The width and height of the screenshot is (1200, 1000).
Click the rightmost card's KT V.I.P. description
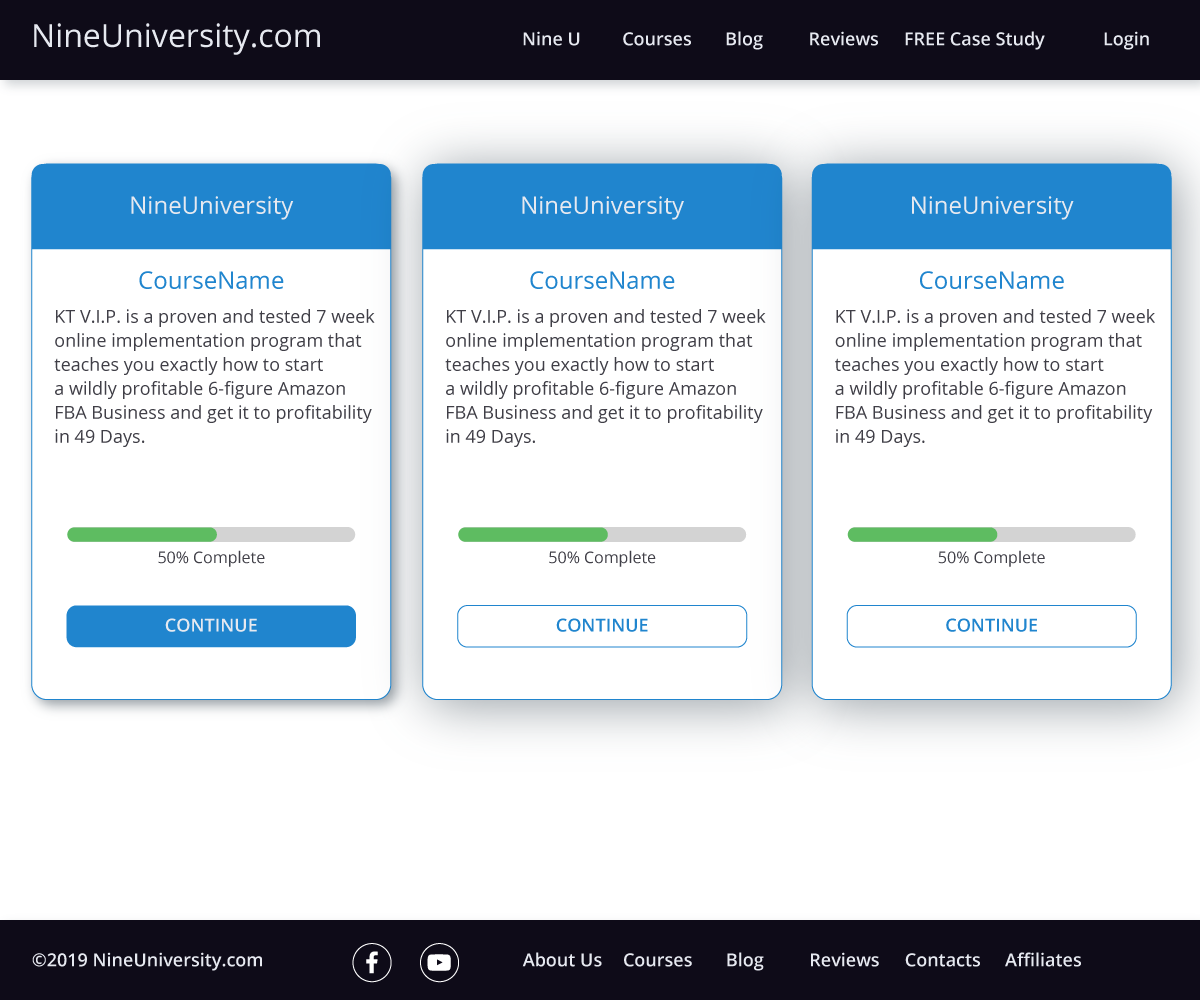[995, 377]
